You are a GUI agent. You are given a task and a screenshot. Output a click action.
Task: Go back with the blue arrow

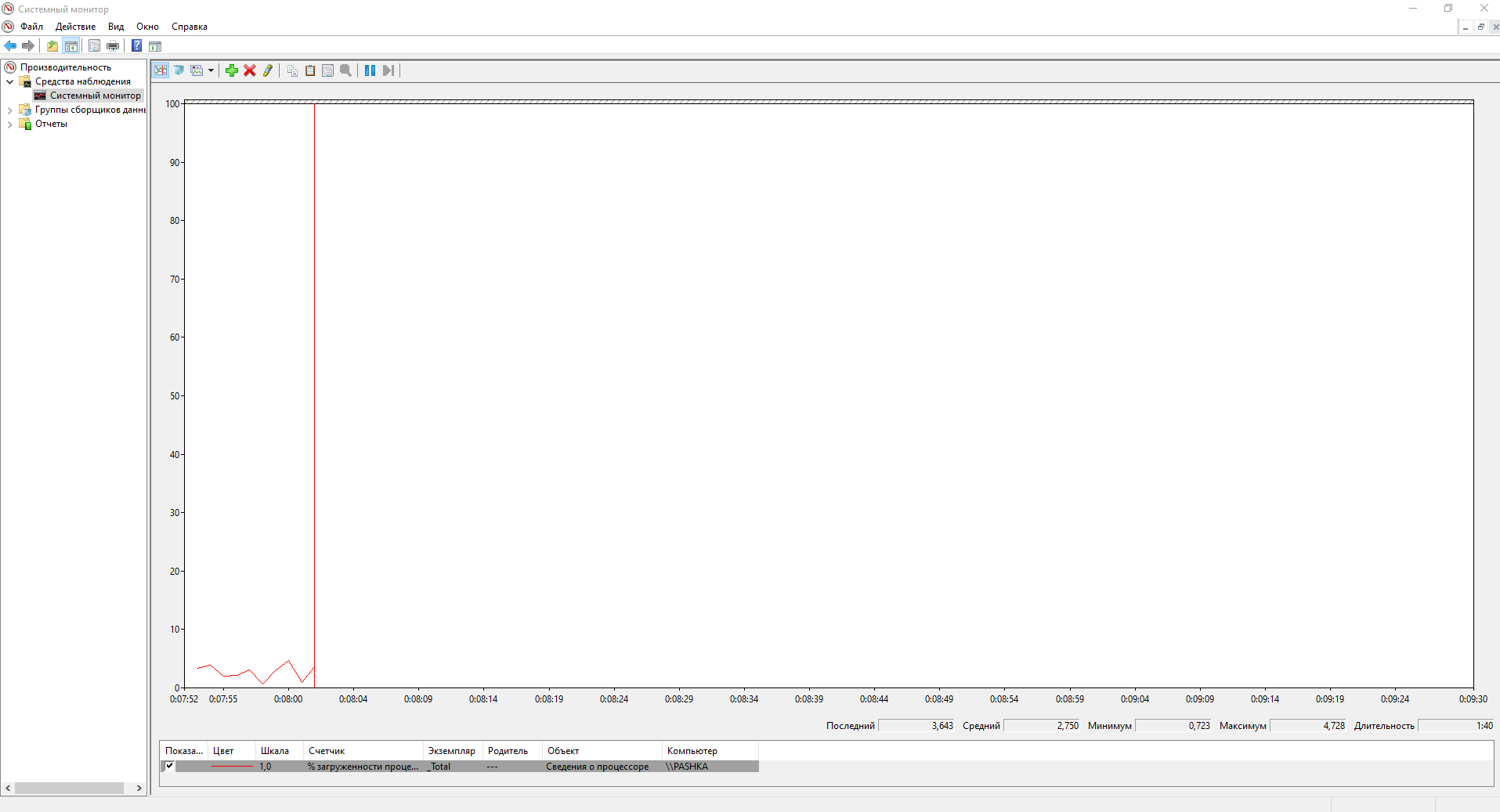coord(11,46)
